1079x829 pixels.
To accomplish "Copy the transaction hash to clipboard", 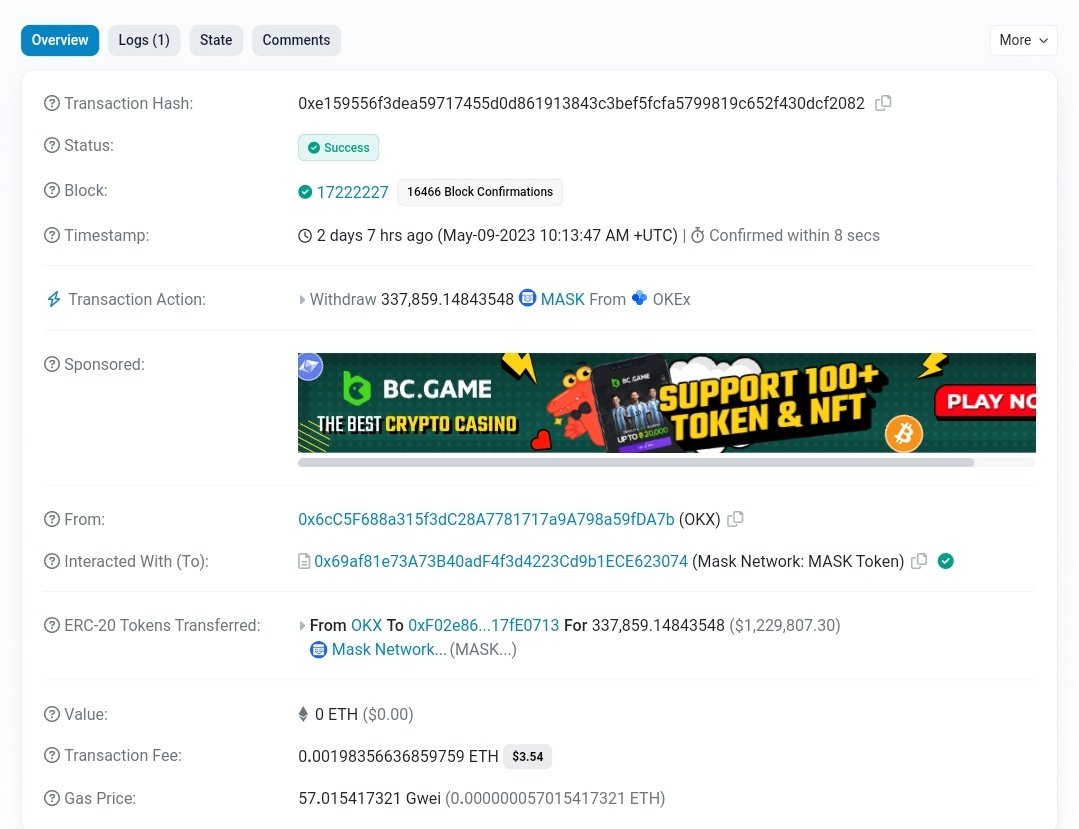I will click(883, 103).
